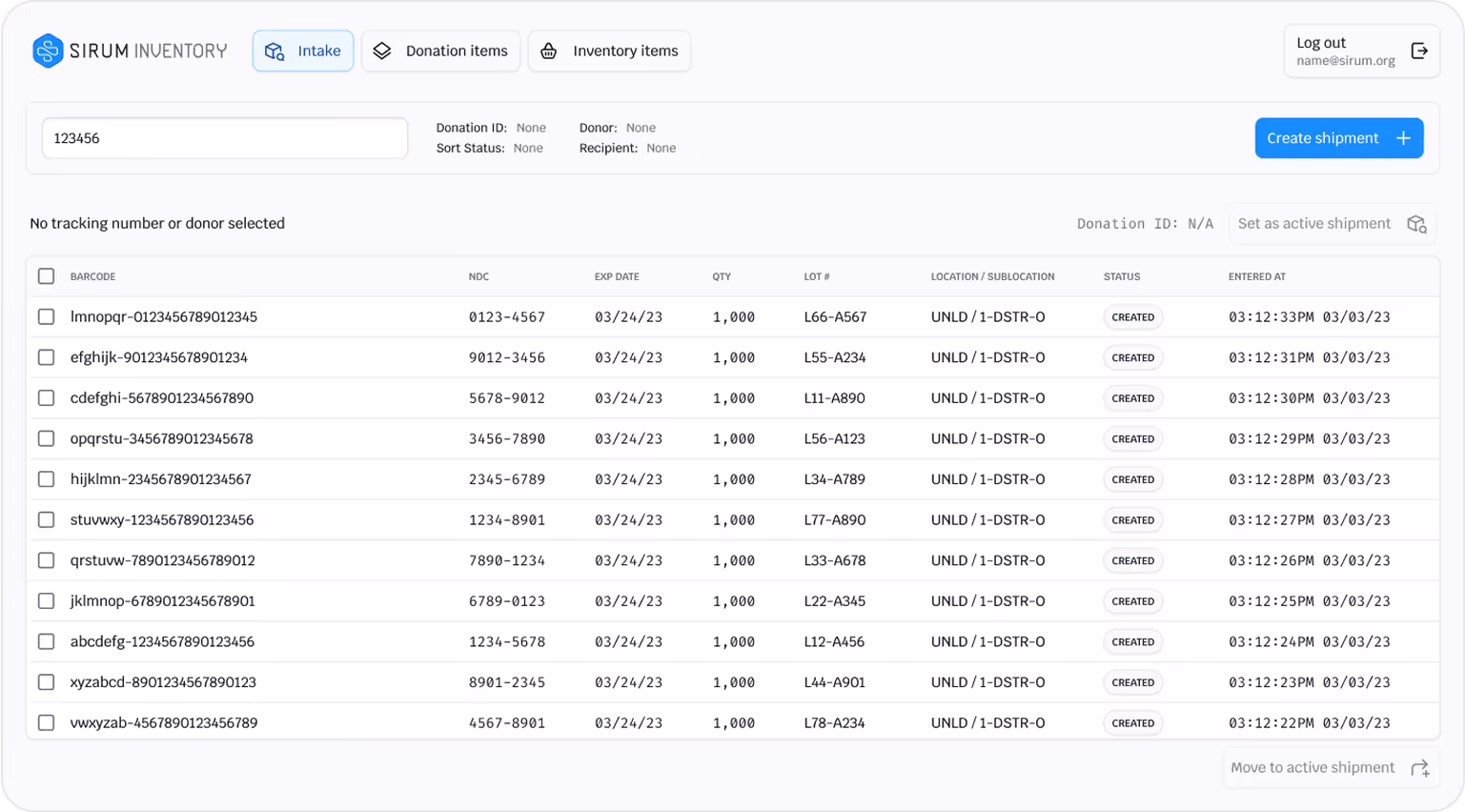Check the row lmnopqr-0123456789012345
1465x812 pixels.
[46, 316]
